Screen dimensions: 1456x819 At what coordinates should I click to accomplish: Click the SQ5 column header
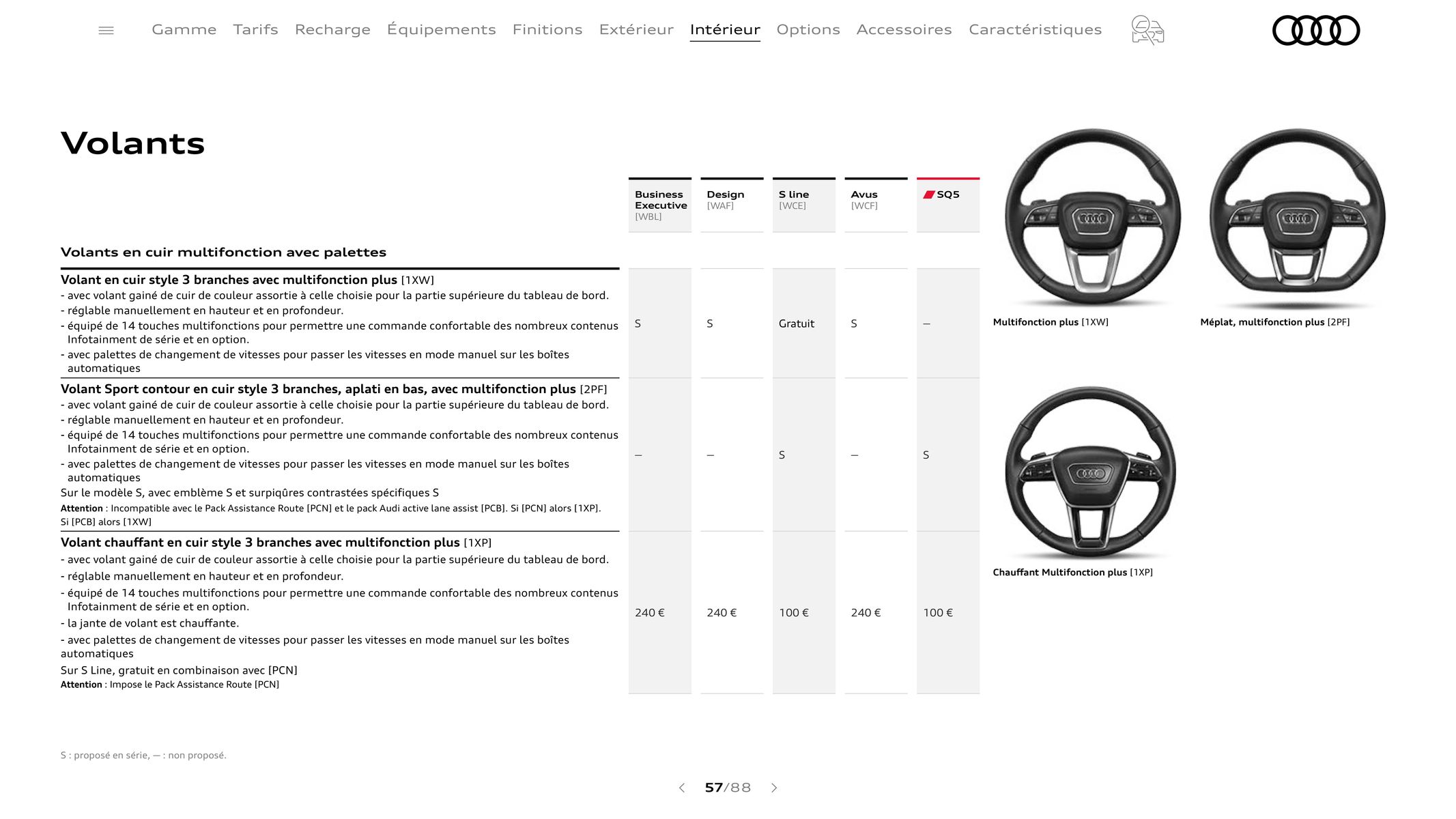pyautogui.click(x=948, y=205)
